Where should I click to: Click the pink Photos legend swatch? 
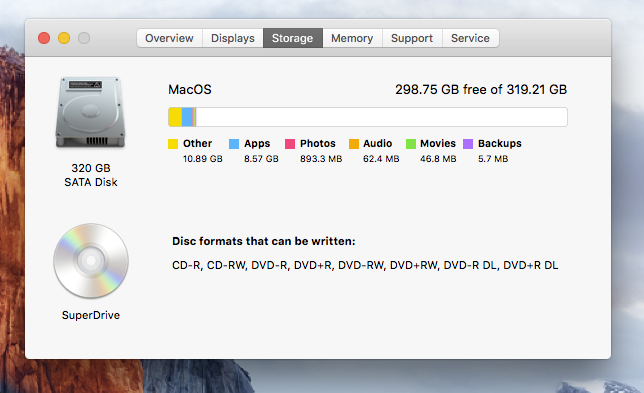tap(290, 144)
